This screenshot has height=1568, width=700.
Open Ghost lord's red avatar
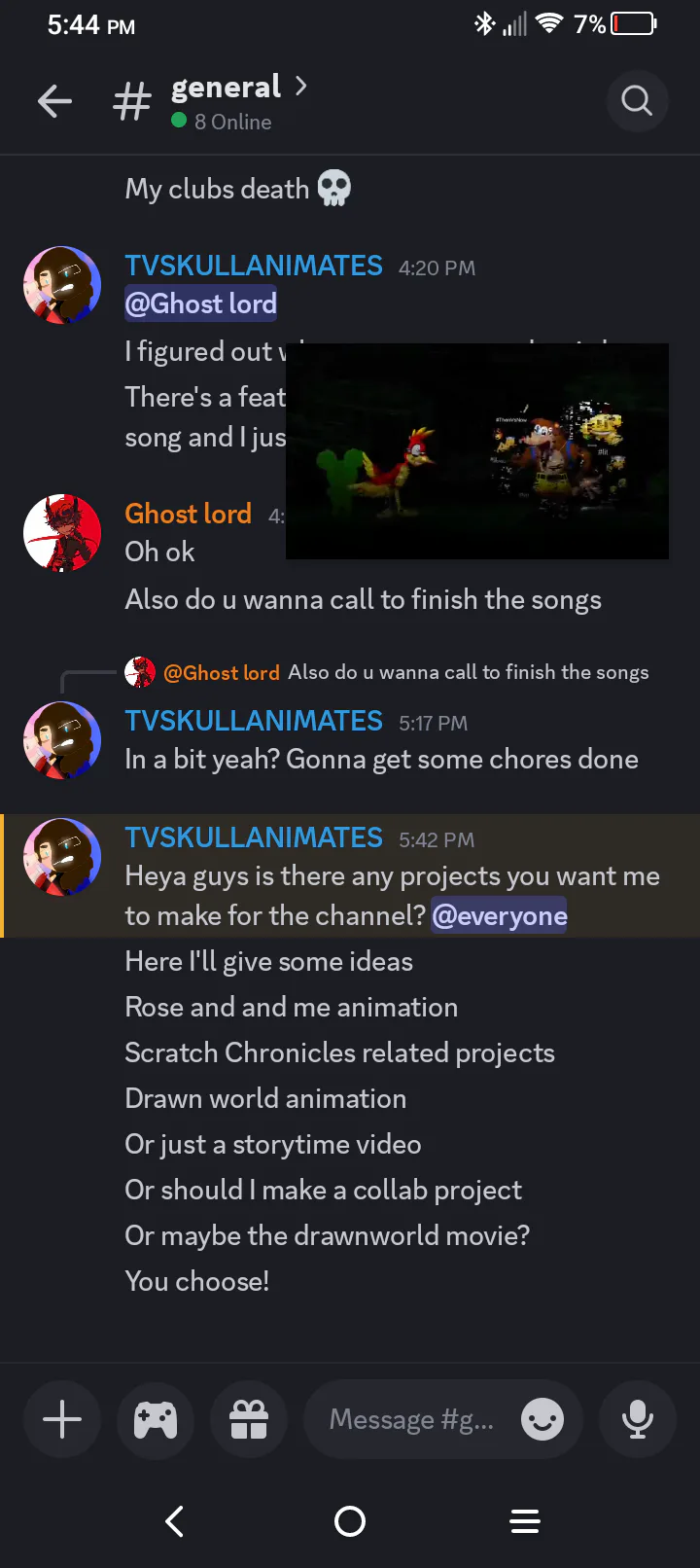[62, 533]
